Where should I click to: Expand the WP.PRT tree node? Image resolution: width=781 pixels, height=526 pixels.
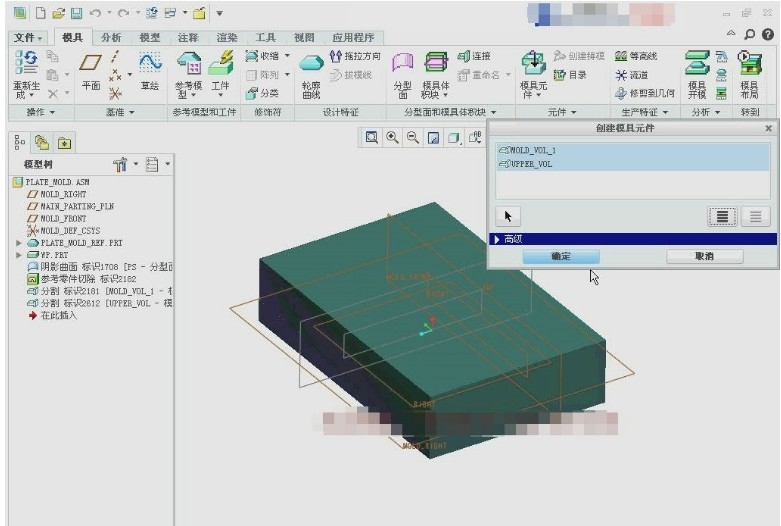(18, 255)
